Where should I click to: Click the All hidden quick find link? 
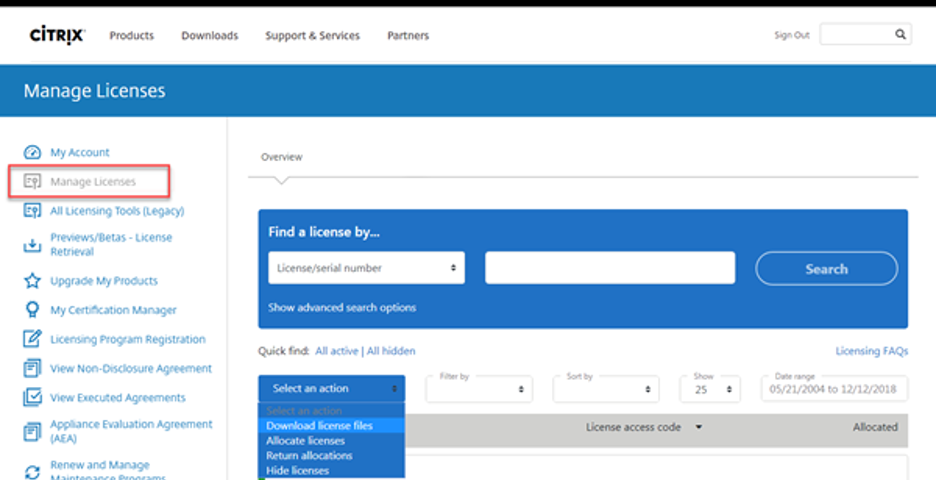pyautogui.click(x=391, y=351)
